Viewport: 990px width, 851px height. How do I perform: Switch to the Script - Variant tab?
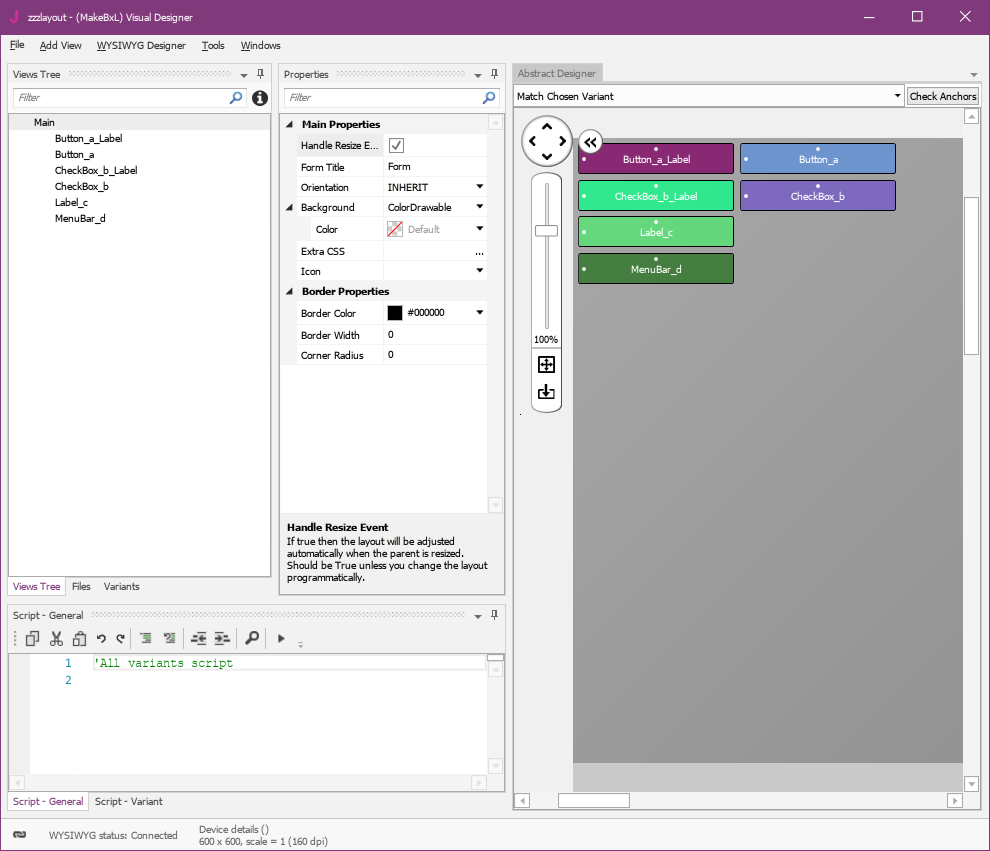tap(129, 801)
